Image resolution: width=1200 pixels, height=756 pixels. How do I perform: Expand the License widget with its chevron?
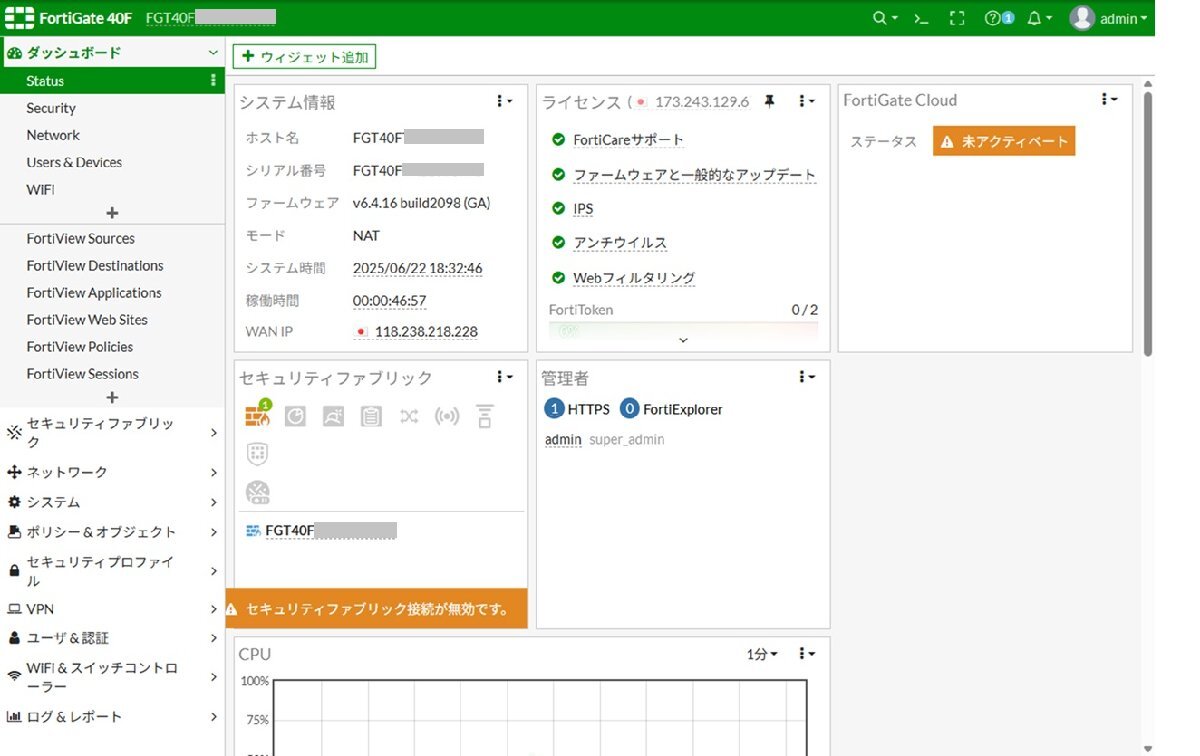[683, 340]
